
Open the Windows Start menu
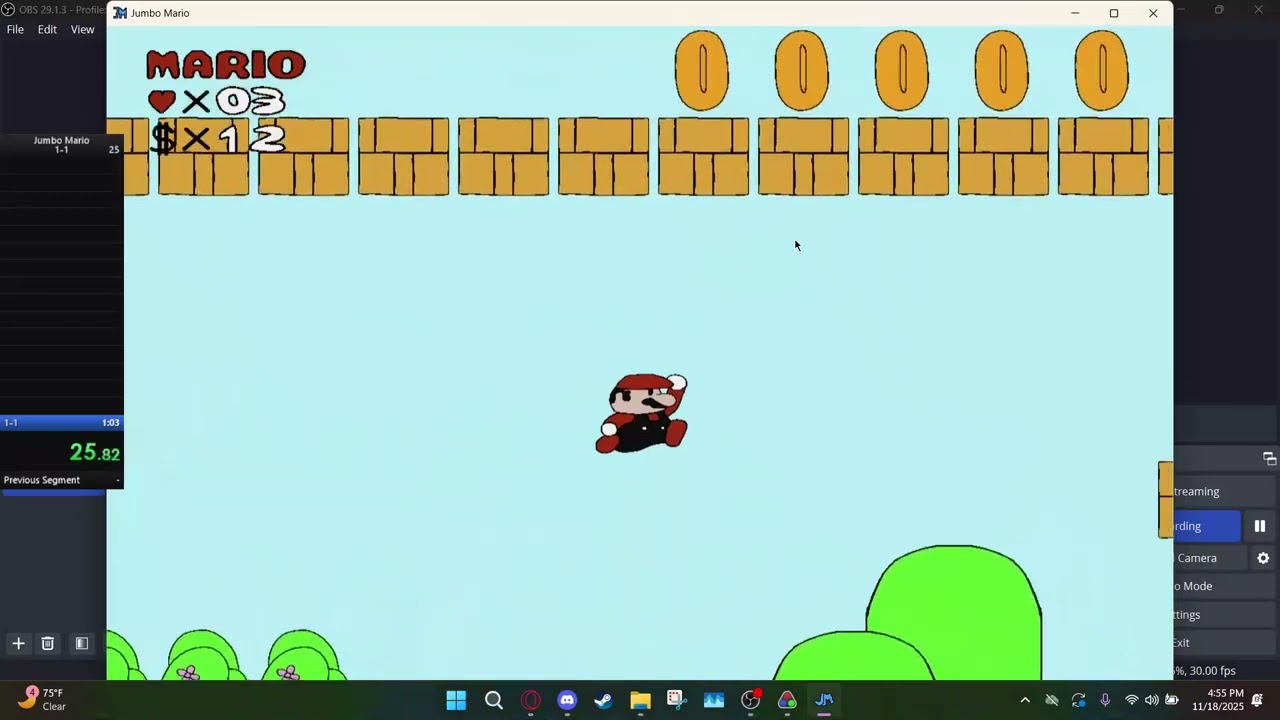pos(456,700)
